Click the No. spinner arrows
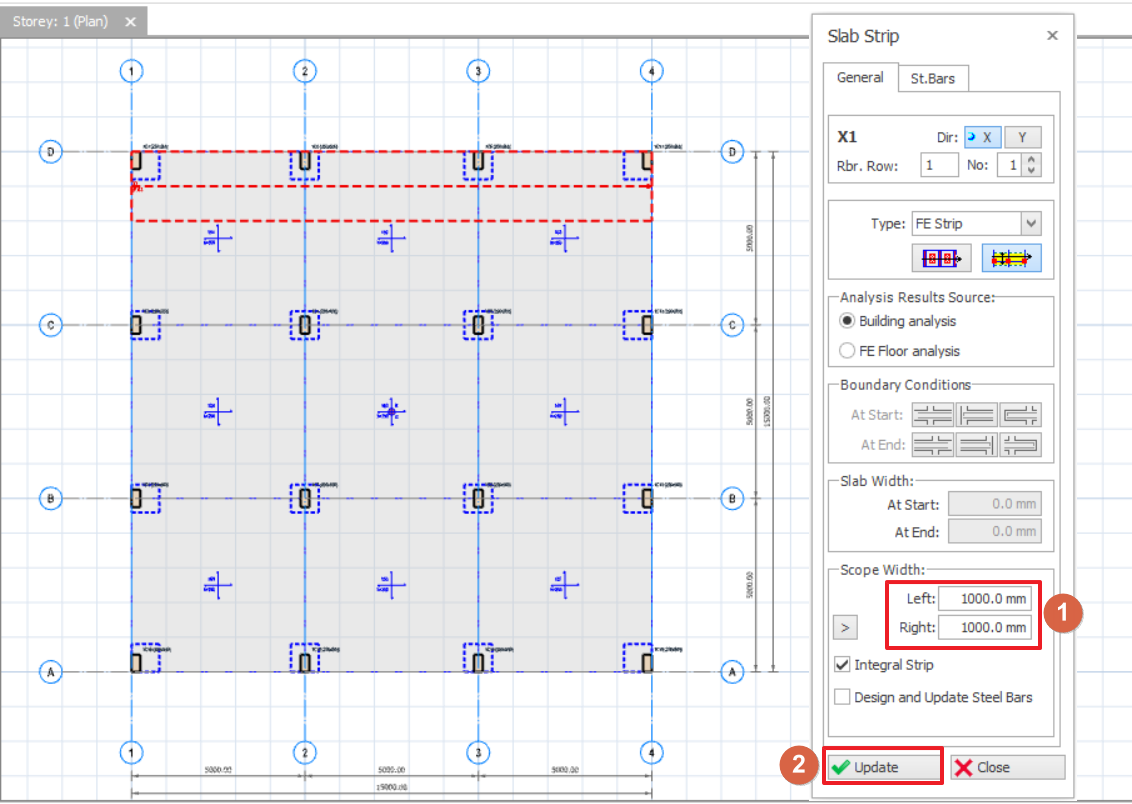This screenshot has height=804, width=1132. [x=1033, y=165]
